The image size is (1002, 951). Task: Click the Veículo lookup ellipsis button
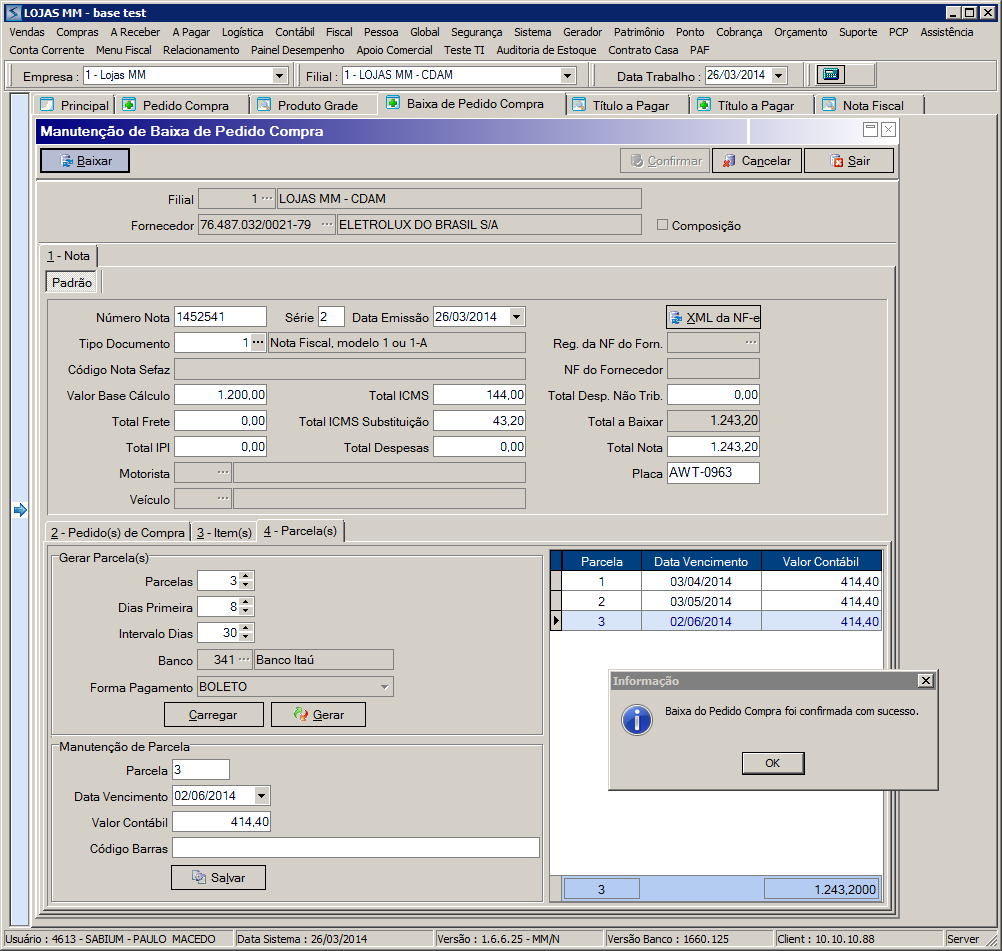coord(223,498)
